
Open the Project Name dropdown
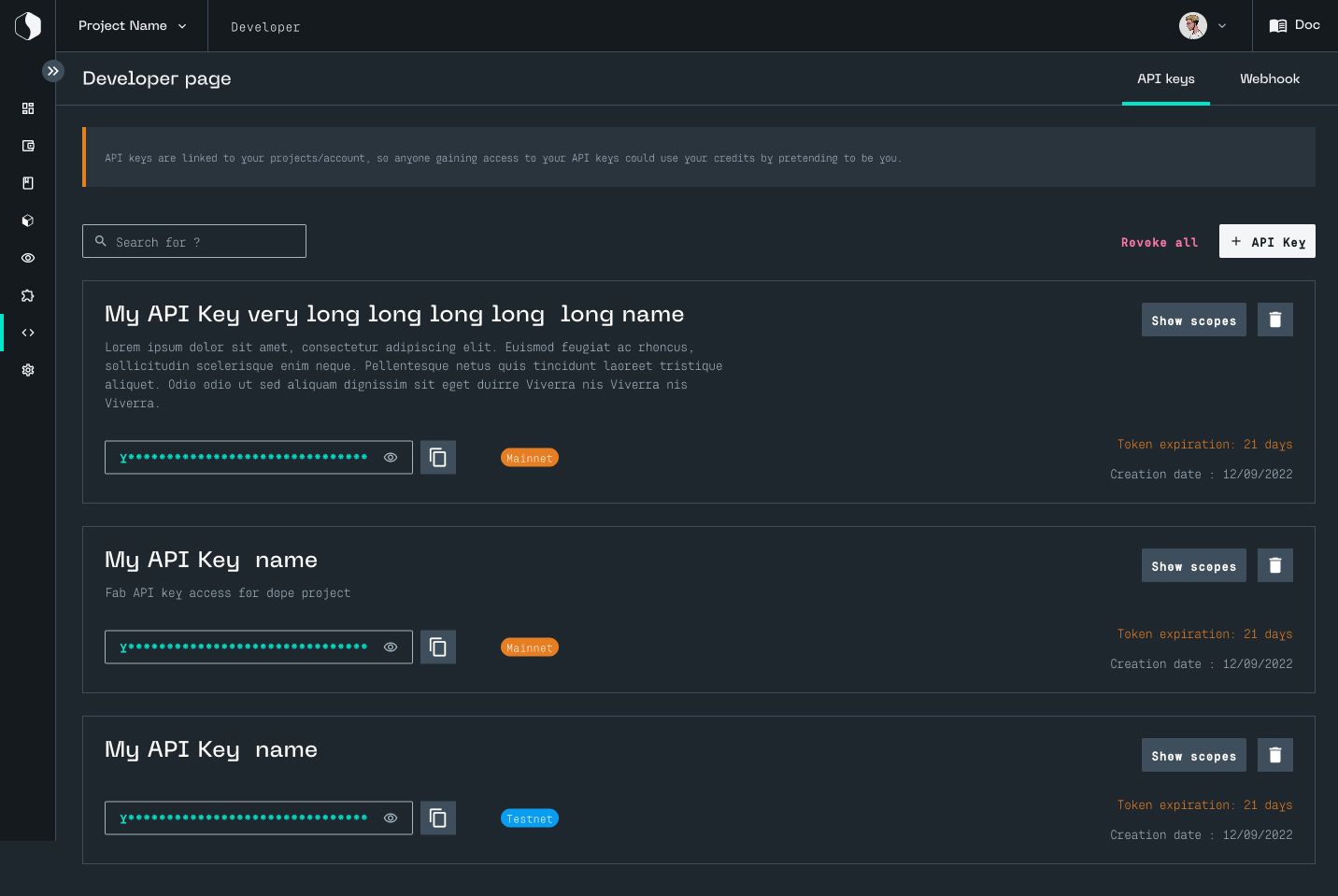132,26
